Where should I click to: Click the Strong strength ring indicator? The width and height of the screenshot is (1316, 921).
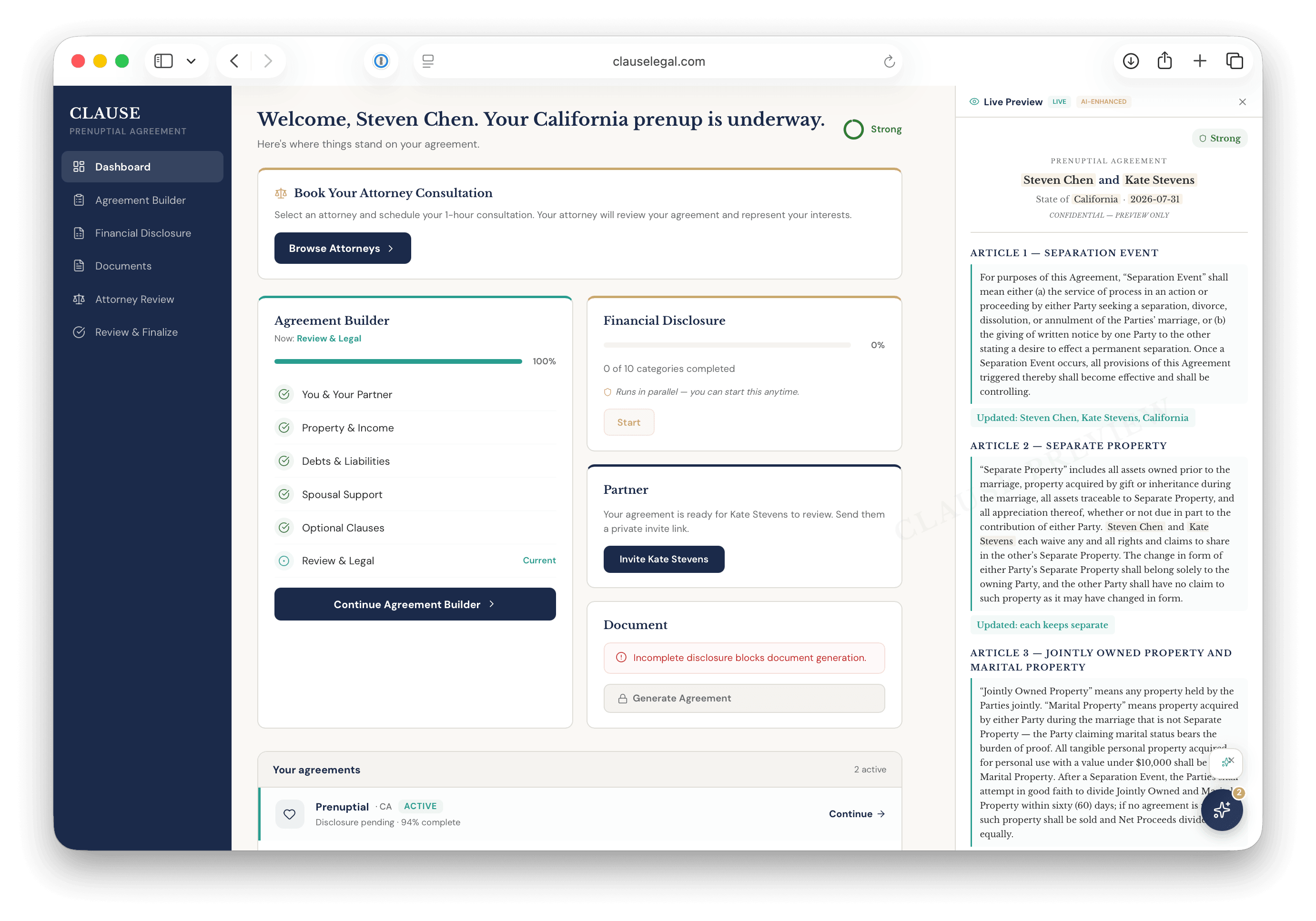(x=853, y=130)
